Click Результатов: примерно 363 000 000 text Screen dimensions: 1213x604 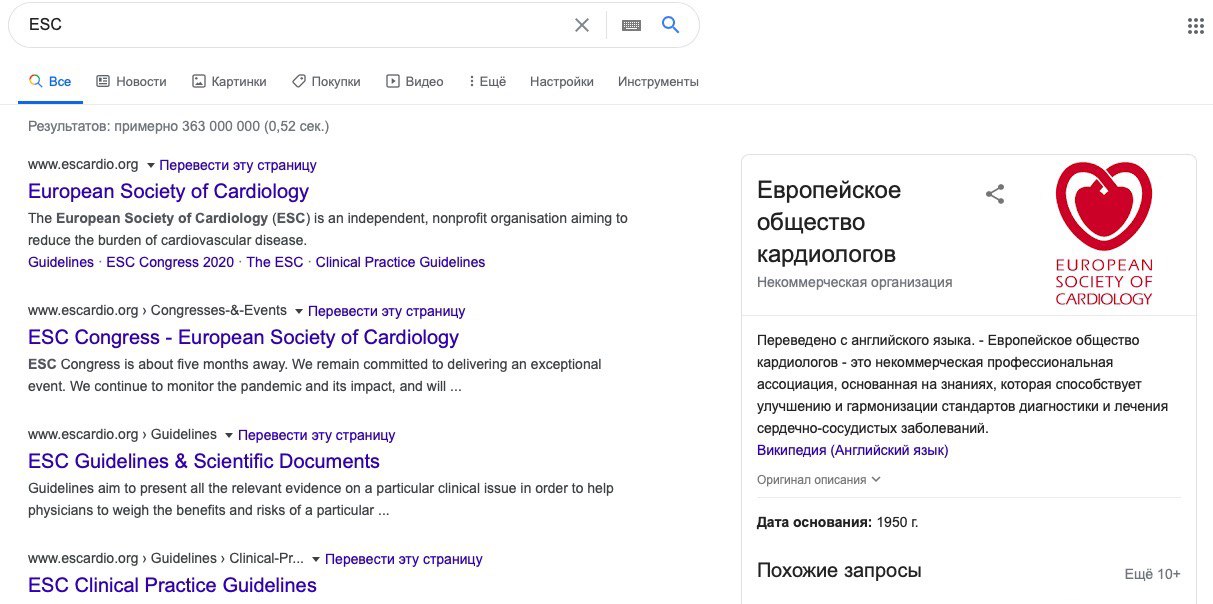pyautogui.click(x=179, y=127)
